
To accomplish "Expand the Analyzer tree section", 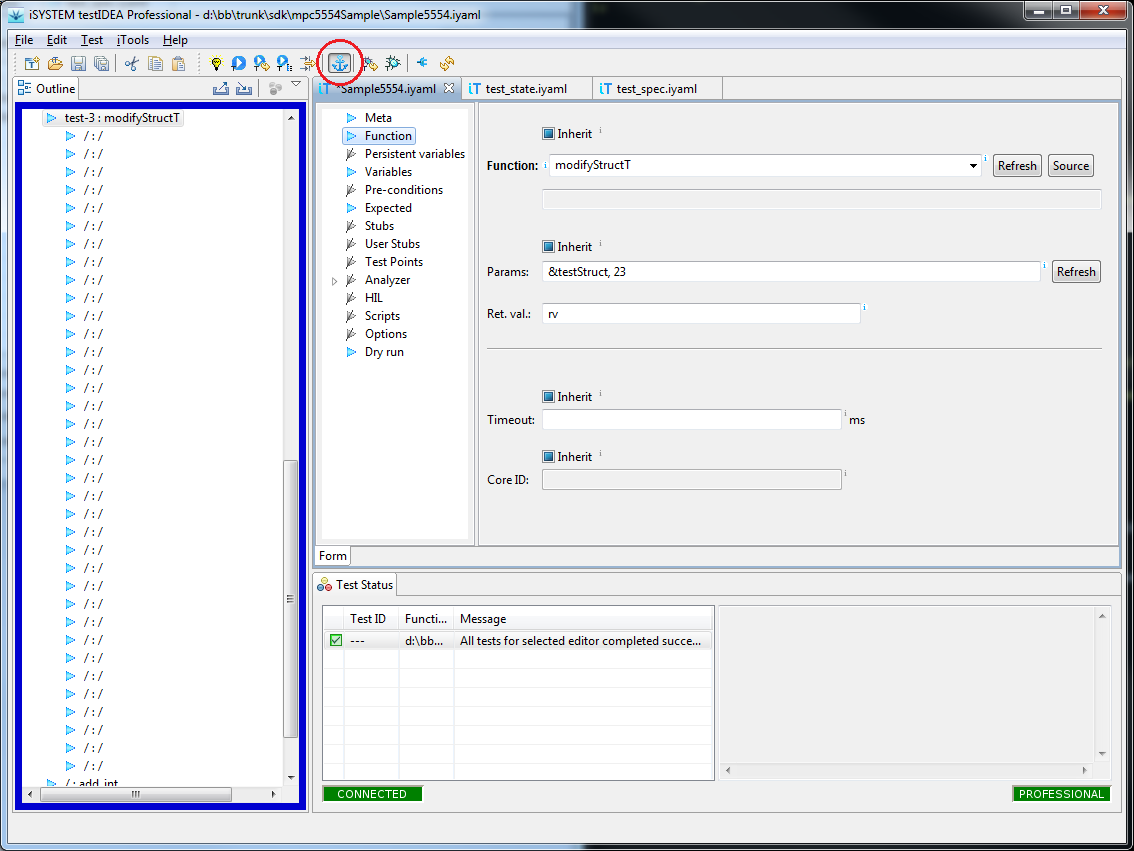I will [335, 281].
